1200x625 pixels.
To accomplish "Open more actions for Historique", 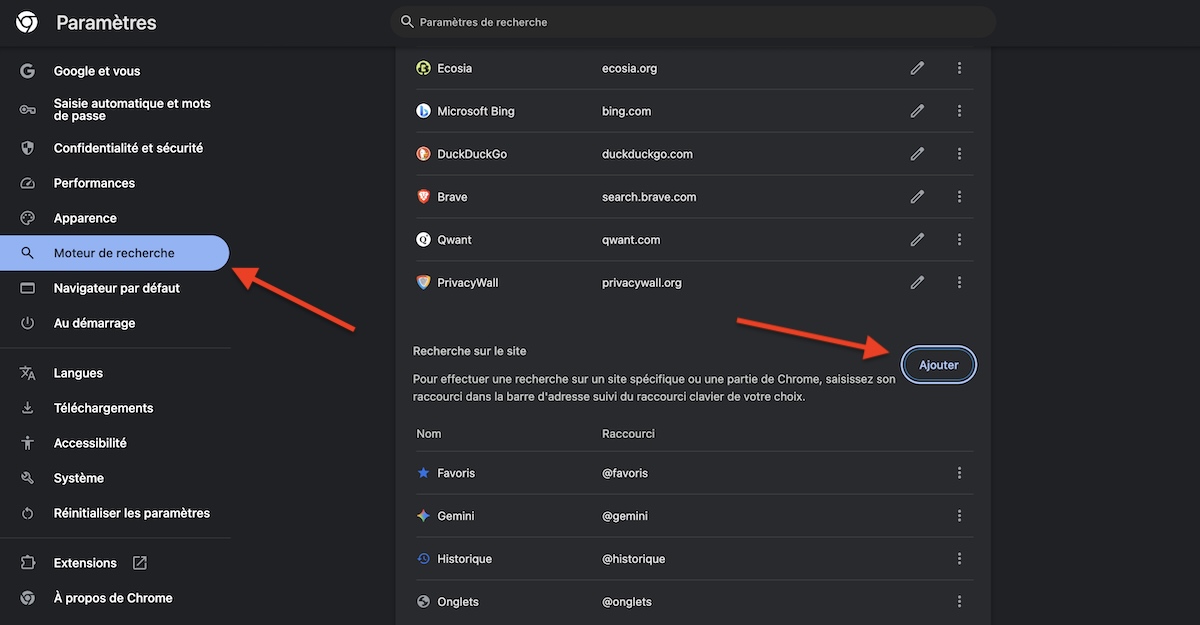I will (959, 559).
